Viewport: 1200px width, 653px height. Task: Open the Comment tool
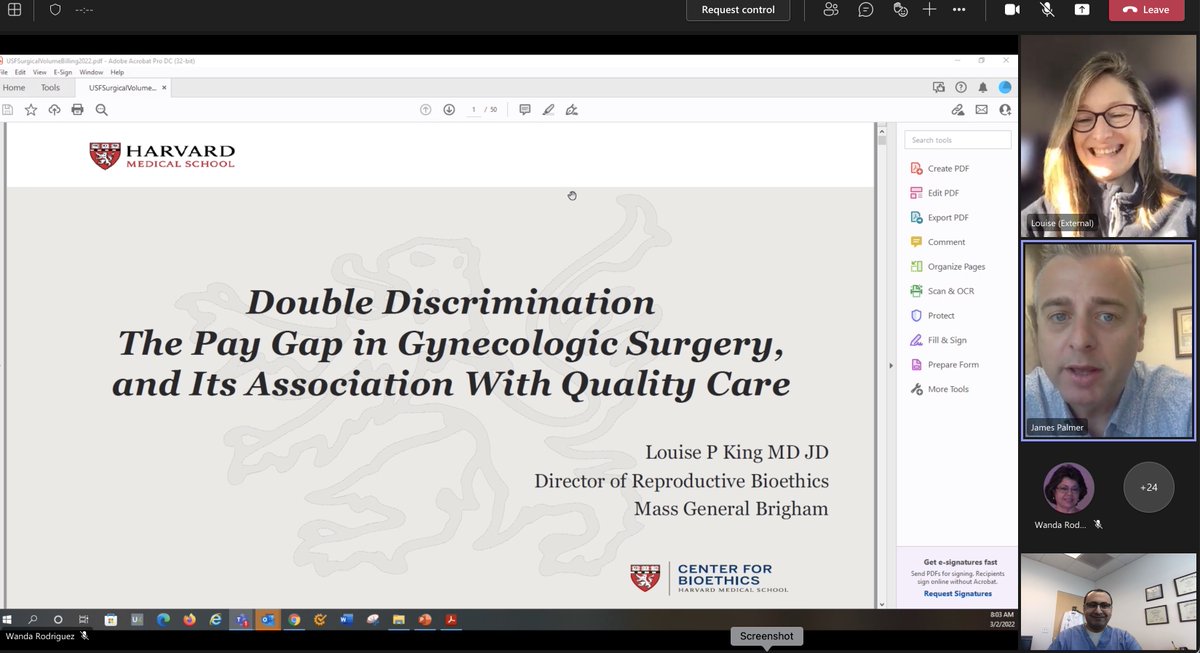(938, 242)
